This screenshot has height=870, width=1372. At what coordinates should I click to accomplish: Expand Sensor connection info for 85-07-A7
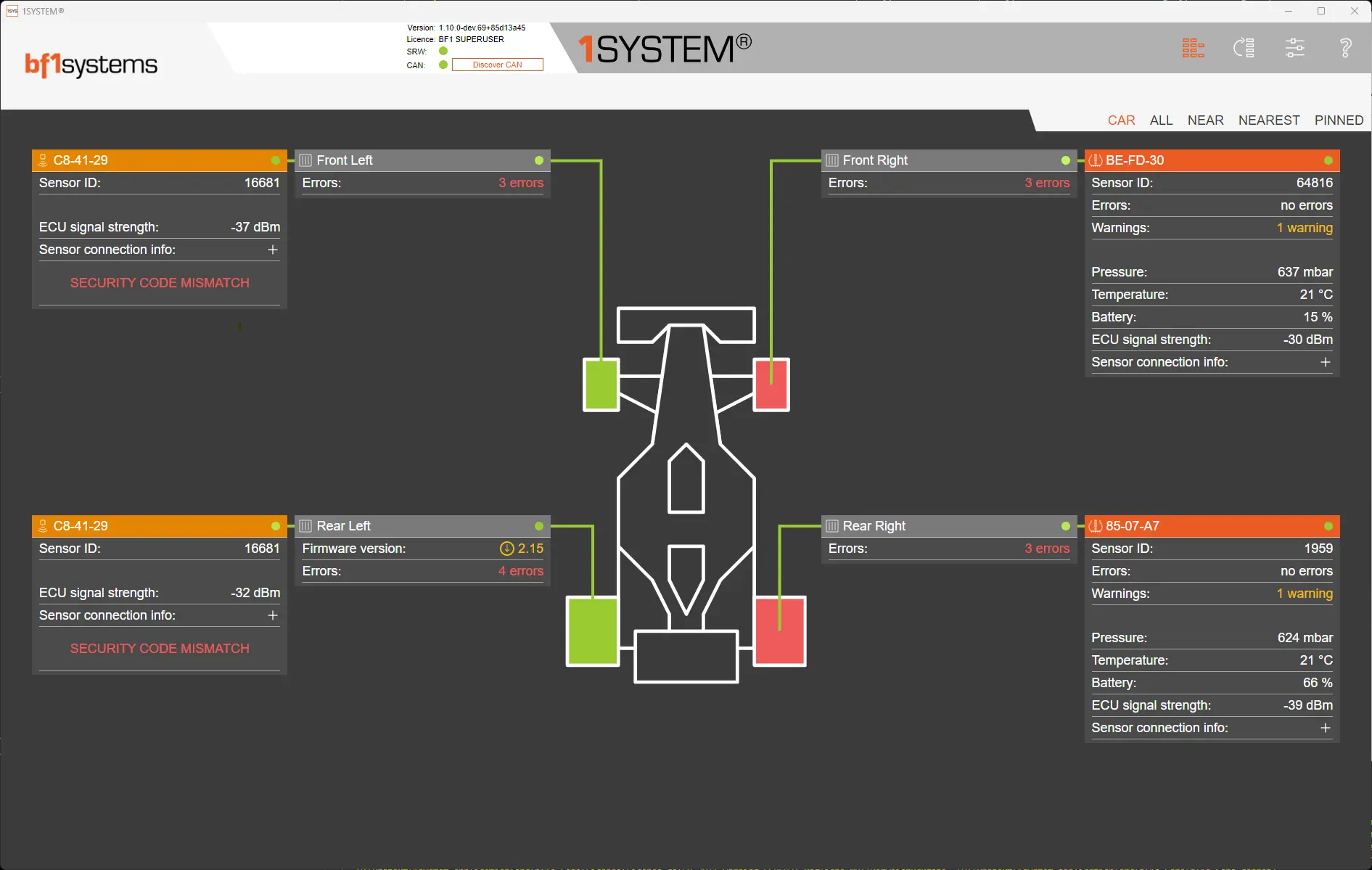[1325, 728]
